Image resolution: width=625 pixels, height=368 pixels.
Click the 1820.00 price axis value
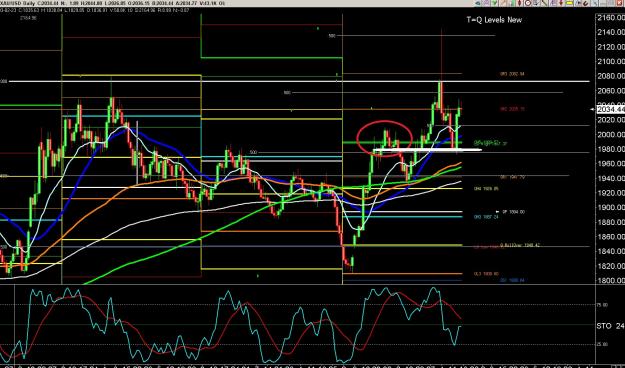point(611,266)
